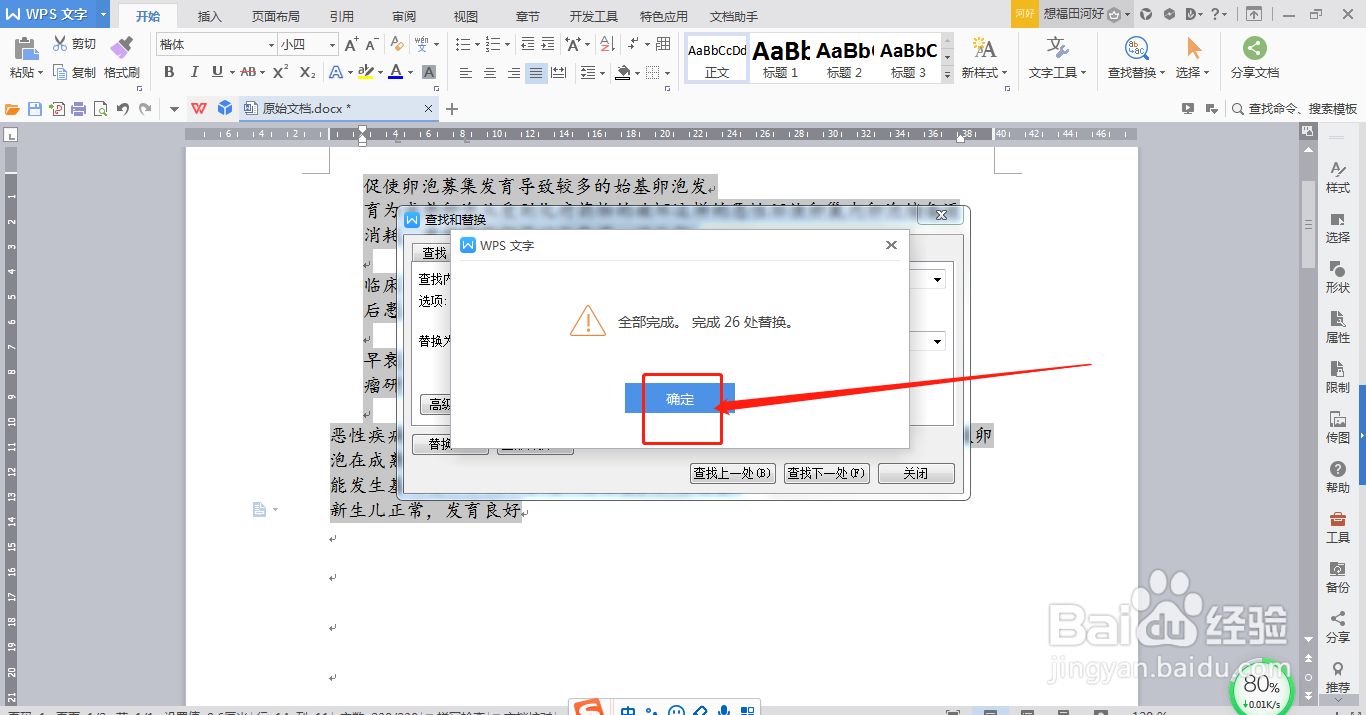Image resolution: width=1366 pixels, height=715 pixels.
Task: Toggle underline formatting
Action: 217,72
